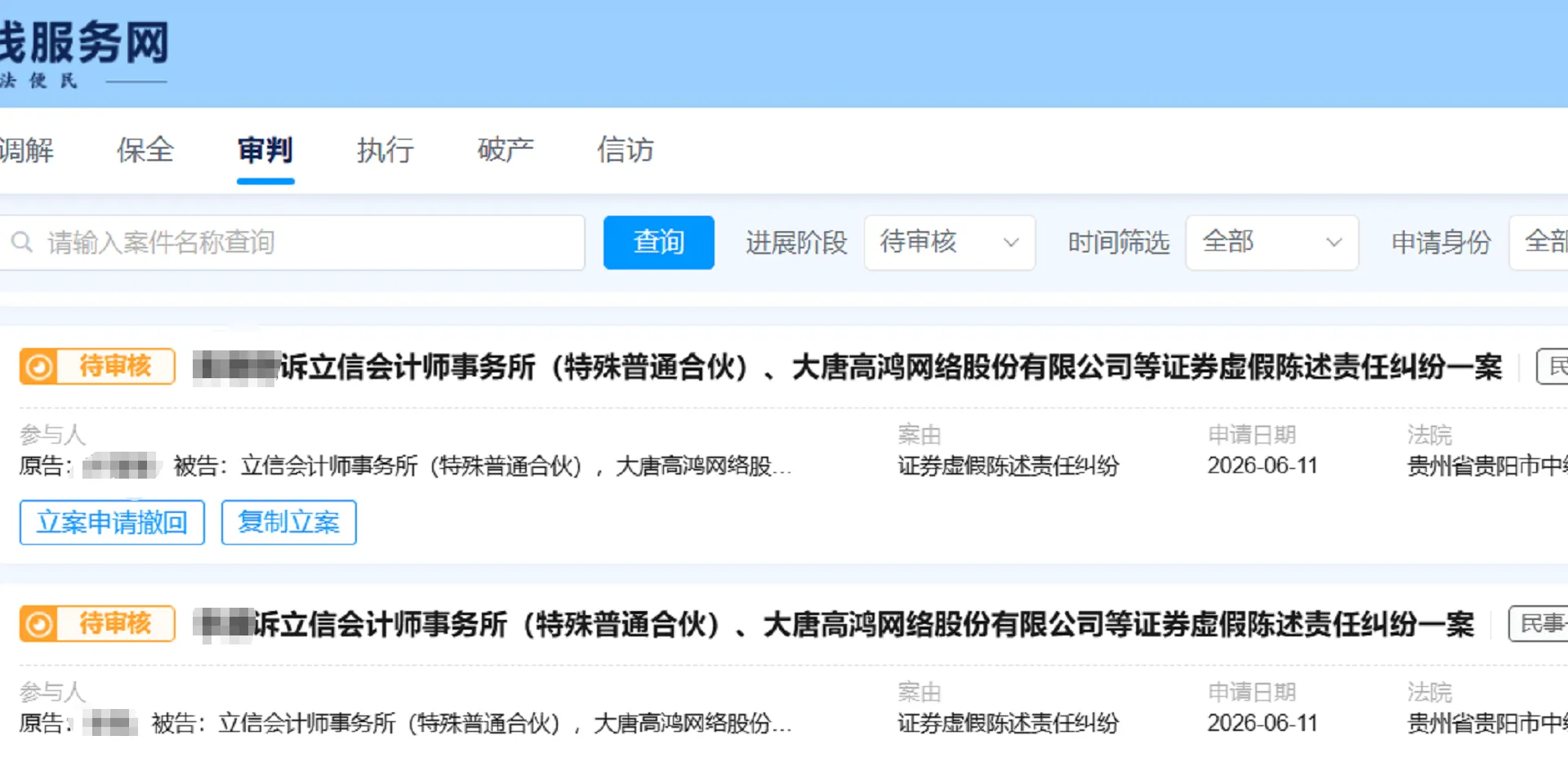Image resolution: width=1568 pixels, height=758 pixels.
Task: Click the search magnifier icon
Action: point(22,242)
